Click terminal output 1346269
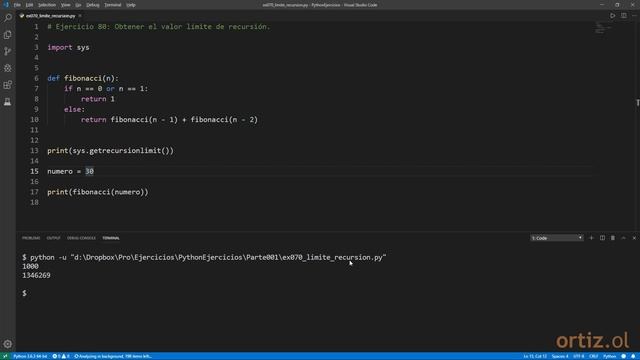Image resolution: width=640 pixels, height=360 pixels. pyautogui.click(x=36, y=276)
